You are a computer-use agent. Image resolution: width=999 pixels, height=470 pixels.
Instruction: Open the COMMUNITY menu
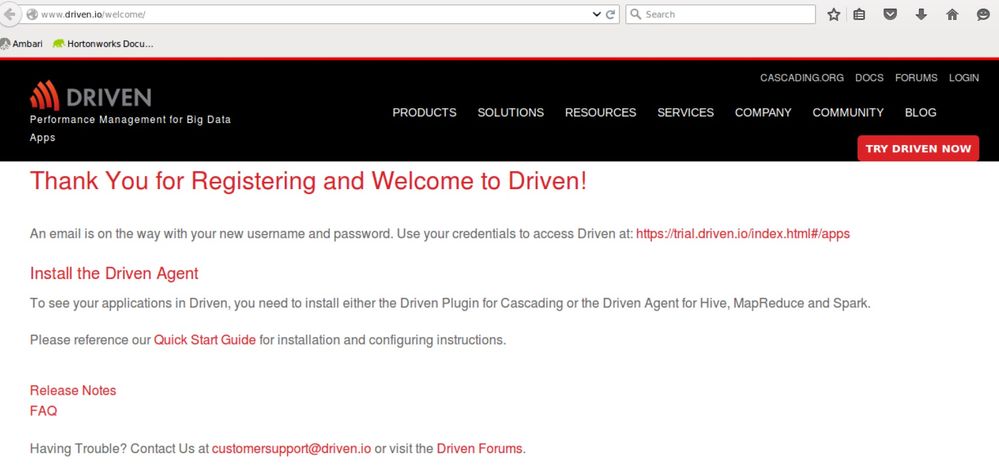pyautogui.click(x=848, y=113)
